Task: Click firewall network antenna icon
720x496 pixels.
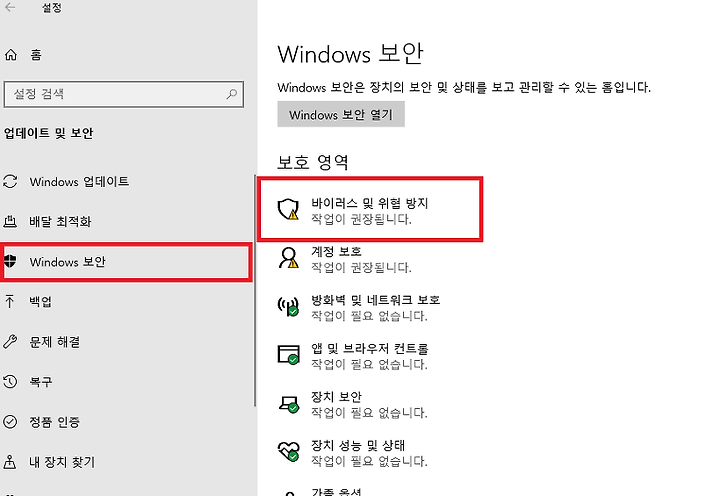Action: [288, 306]
